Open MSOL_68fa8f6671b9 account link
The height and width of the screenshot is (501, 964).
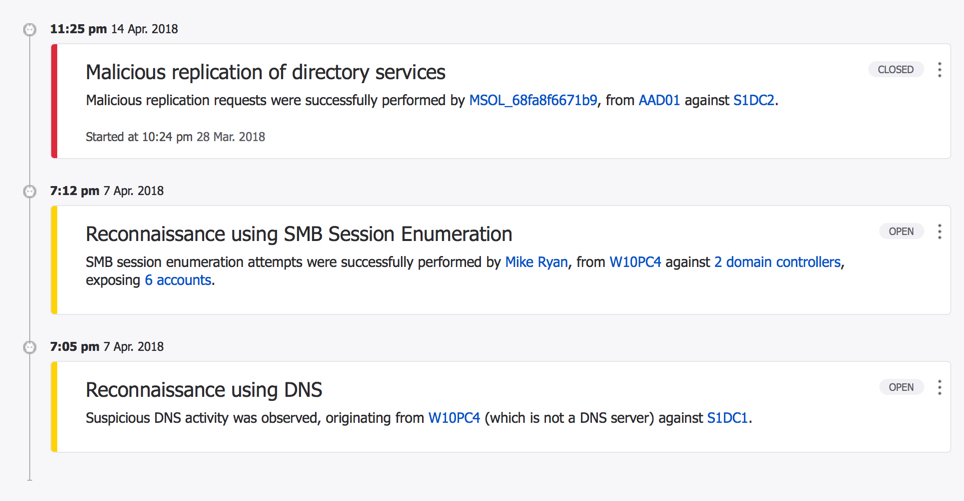click(533, 100)
